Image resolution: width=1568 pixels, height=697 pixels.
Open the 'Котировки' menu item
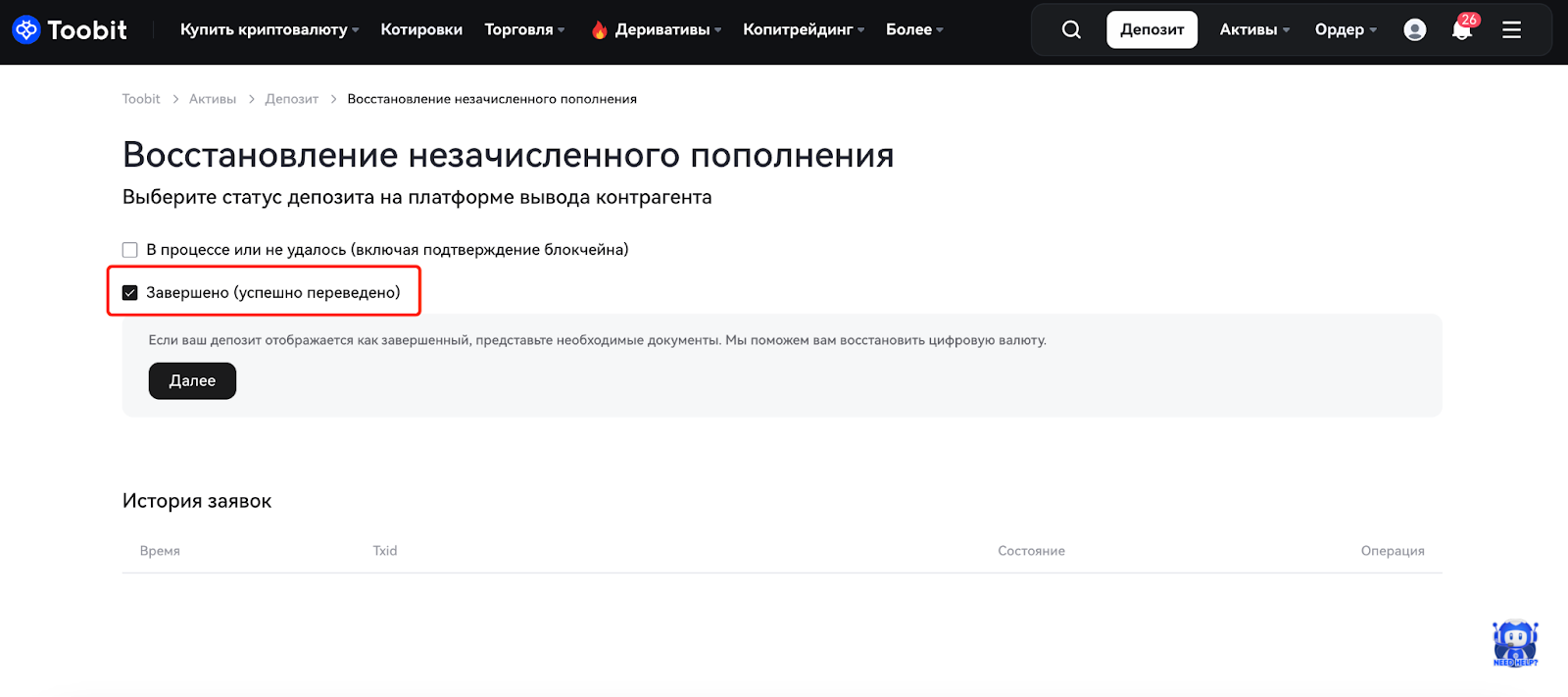(421, 29)
